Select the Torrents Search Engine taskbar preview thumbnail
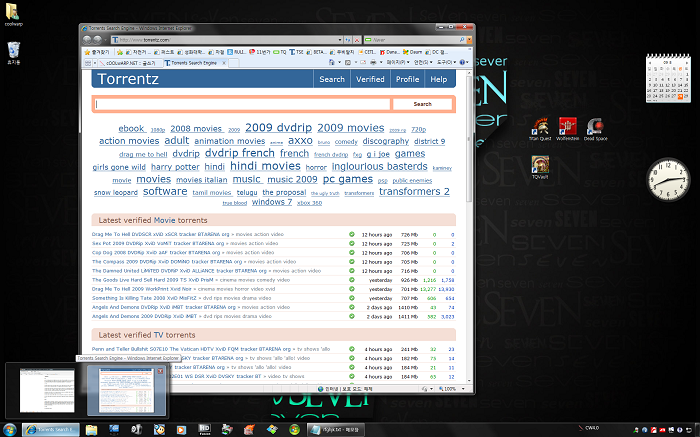 126,390
